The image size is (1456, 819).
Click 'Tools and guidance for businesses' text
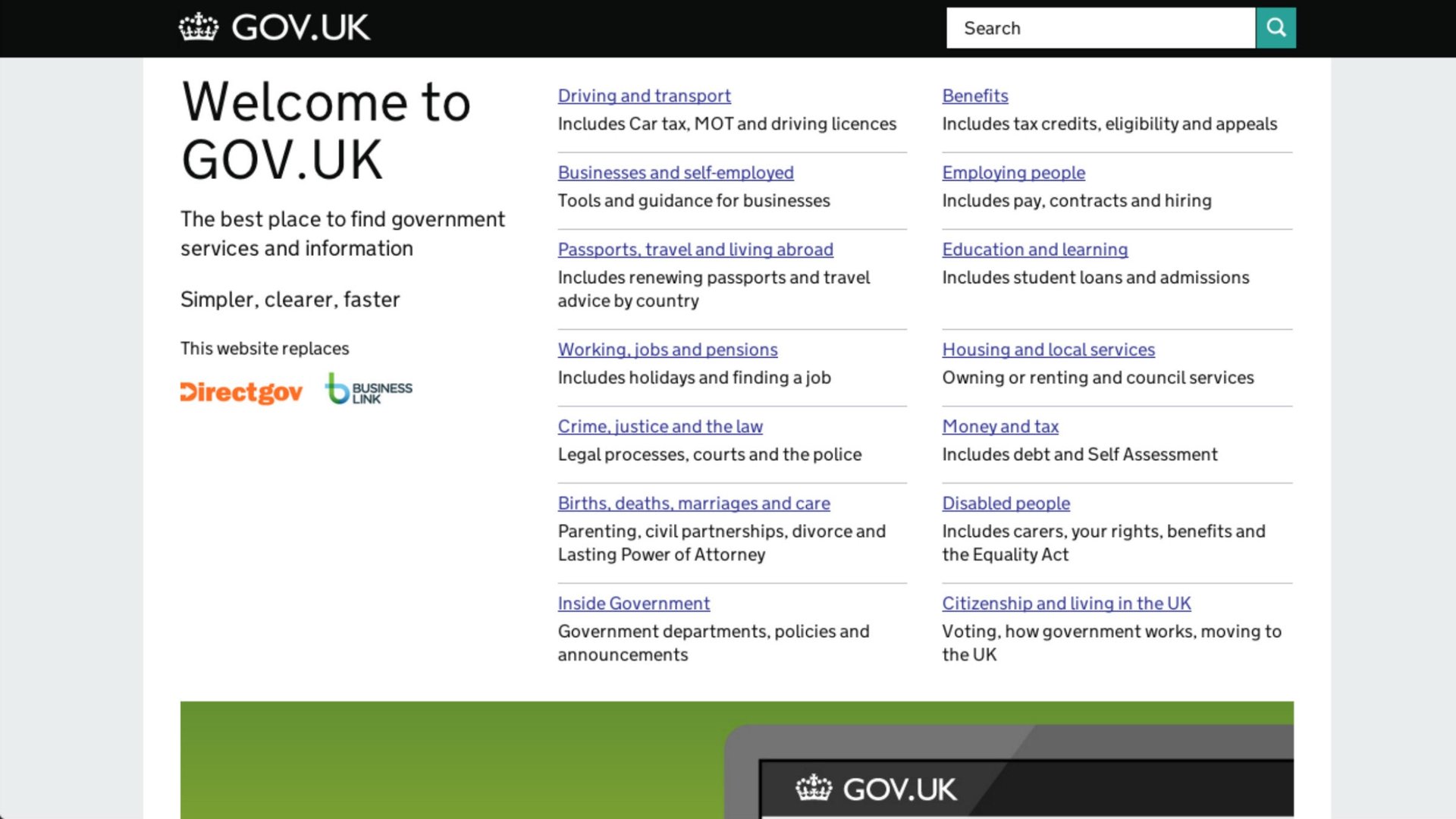(694, 200)
